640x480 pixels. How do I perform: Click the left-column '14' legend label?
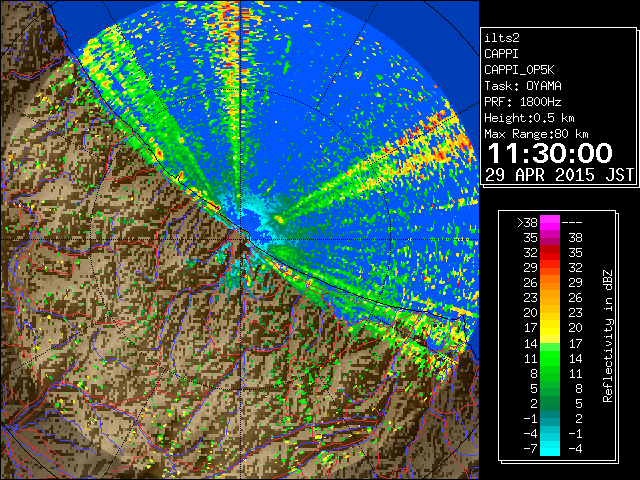[531, 343]
